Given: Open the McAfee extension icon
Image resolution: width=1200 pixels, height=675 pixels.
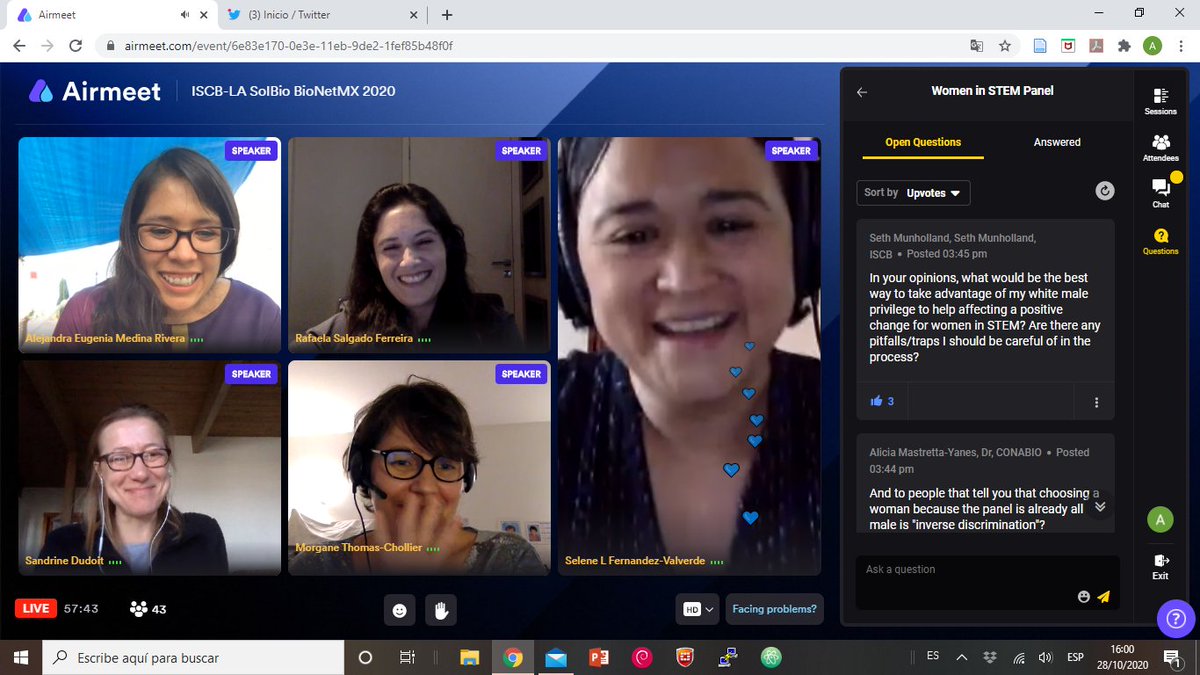Looking at the screenshot, I should [1068, 46].
